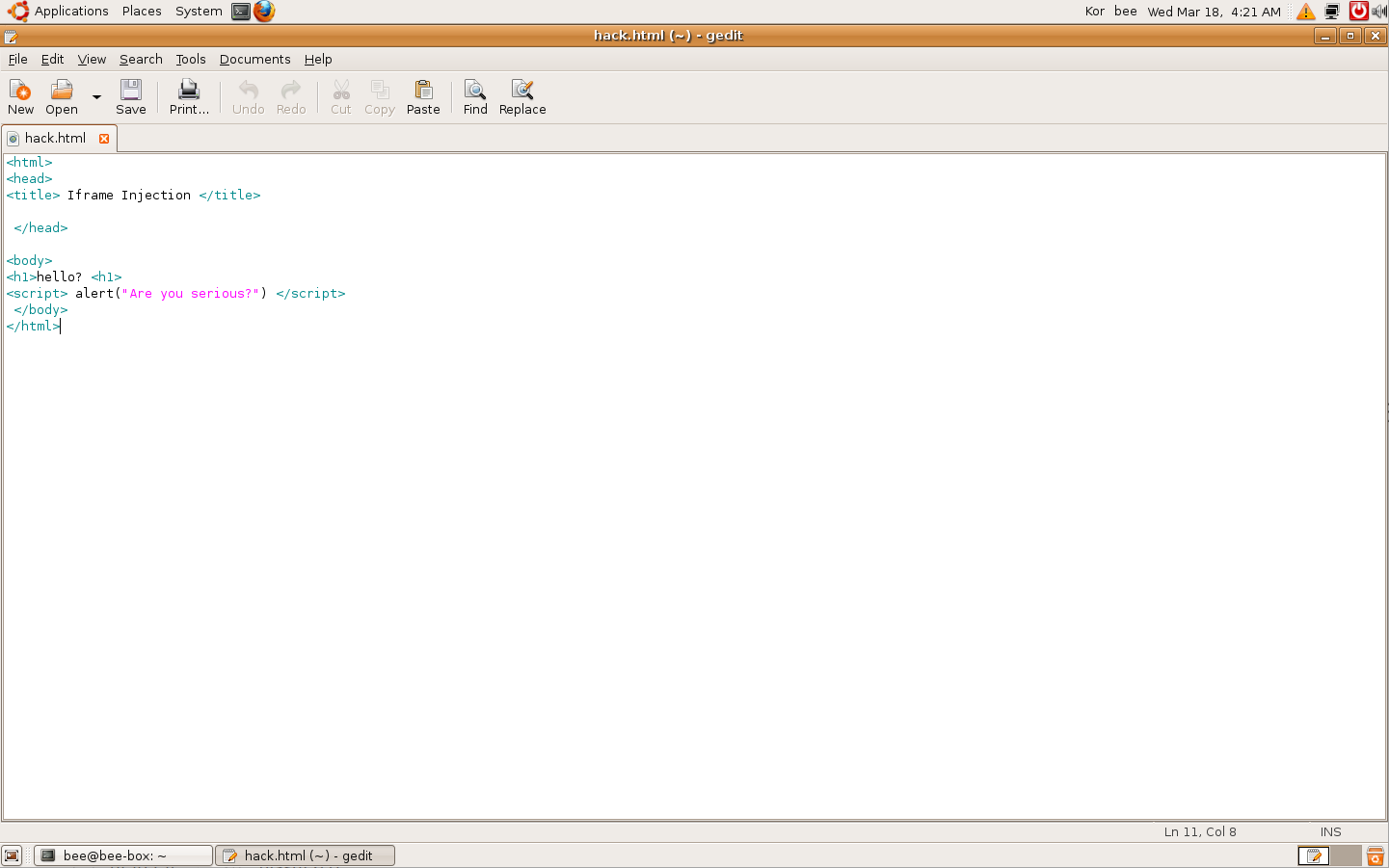Click hack.html gedit taskbar button
The image size is (1389, 868).
tap(306, 855)
